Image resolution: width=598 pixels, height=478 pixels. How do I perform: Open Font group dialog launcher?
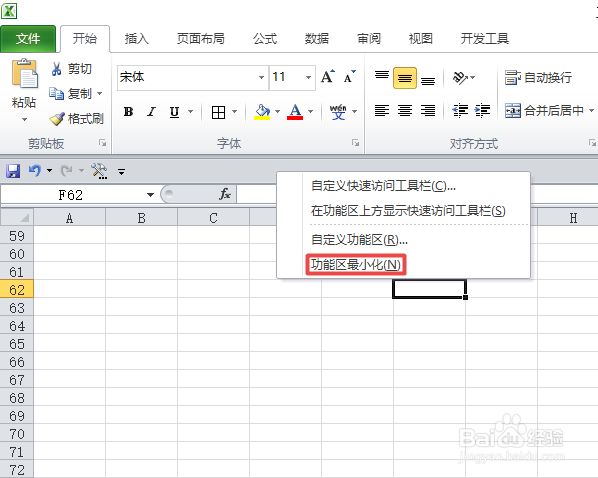355,143
